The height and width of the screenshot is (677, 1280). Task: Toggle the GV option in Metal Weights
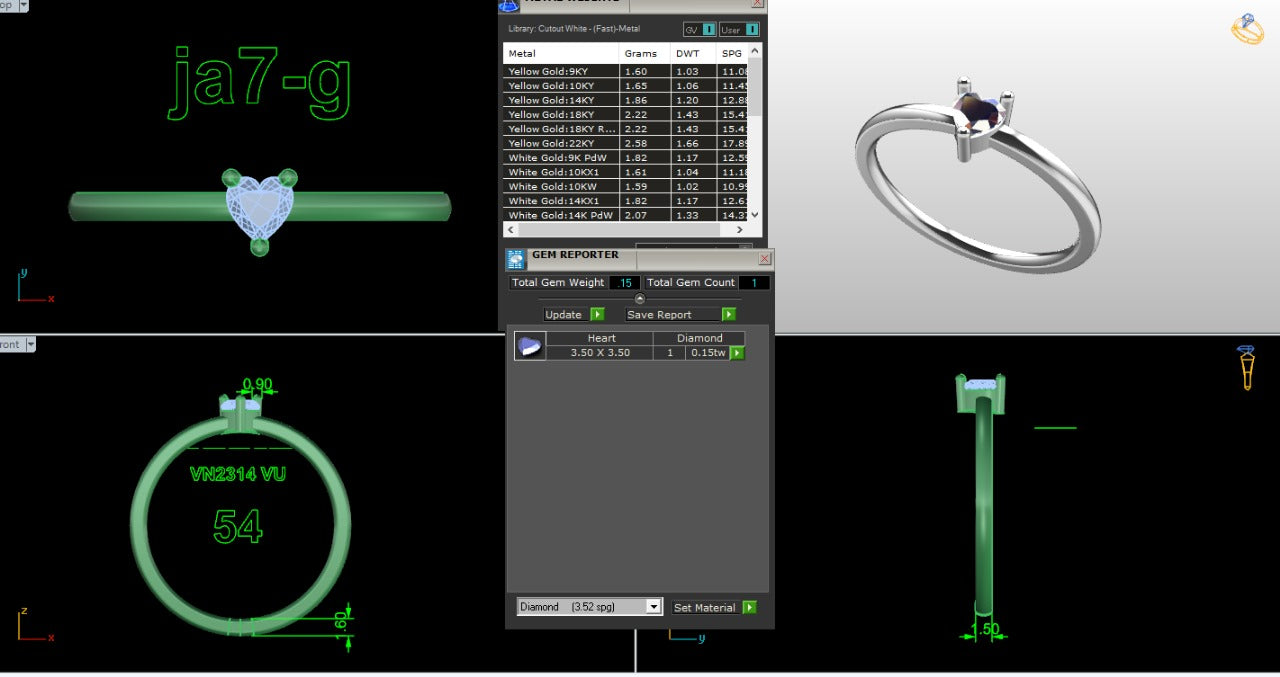point(700,30)
